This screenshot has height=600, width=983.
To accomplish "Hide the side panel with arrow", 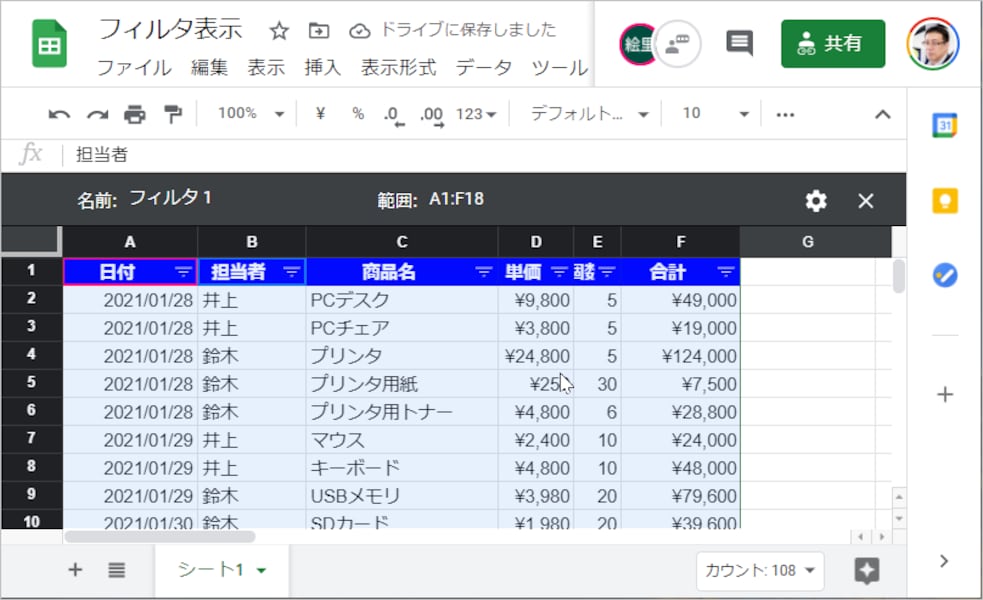I will [x=944, y=561].
